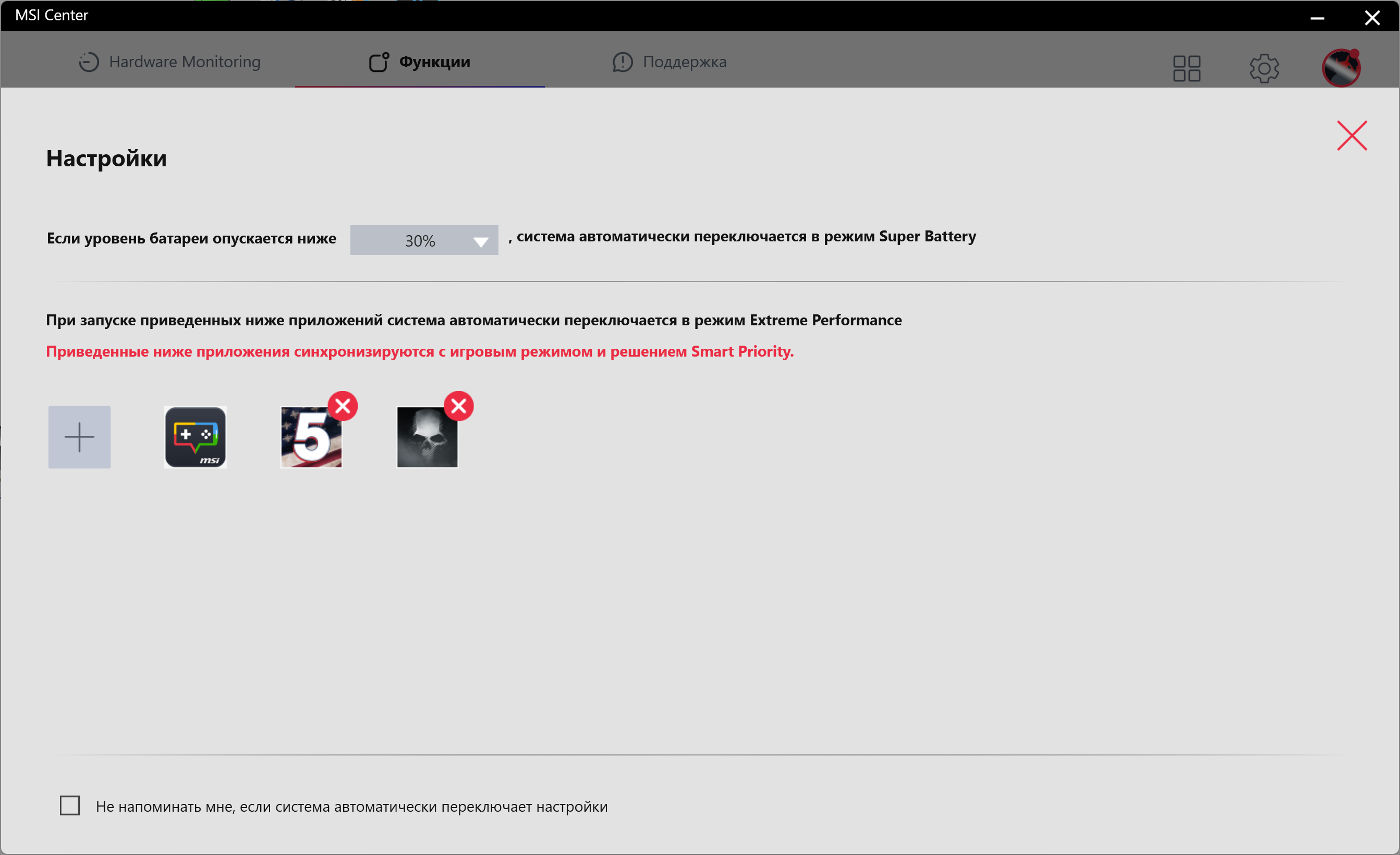Remove GTA 5 with its red X badge
Screen dimensions: 1400x855
coord(343,406)
